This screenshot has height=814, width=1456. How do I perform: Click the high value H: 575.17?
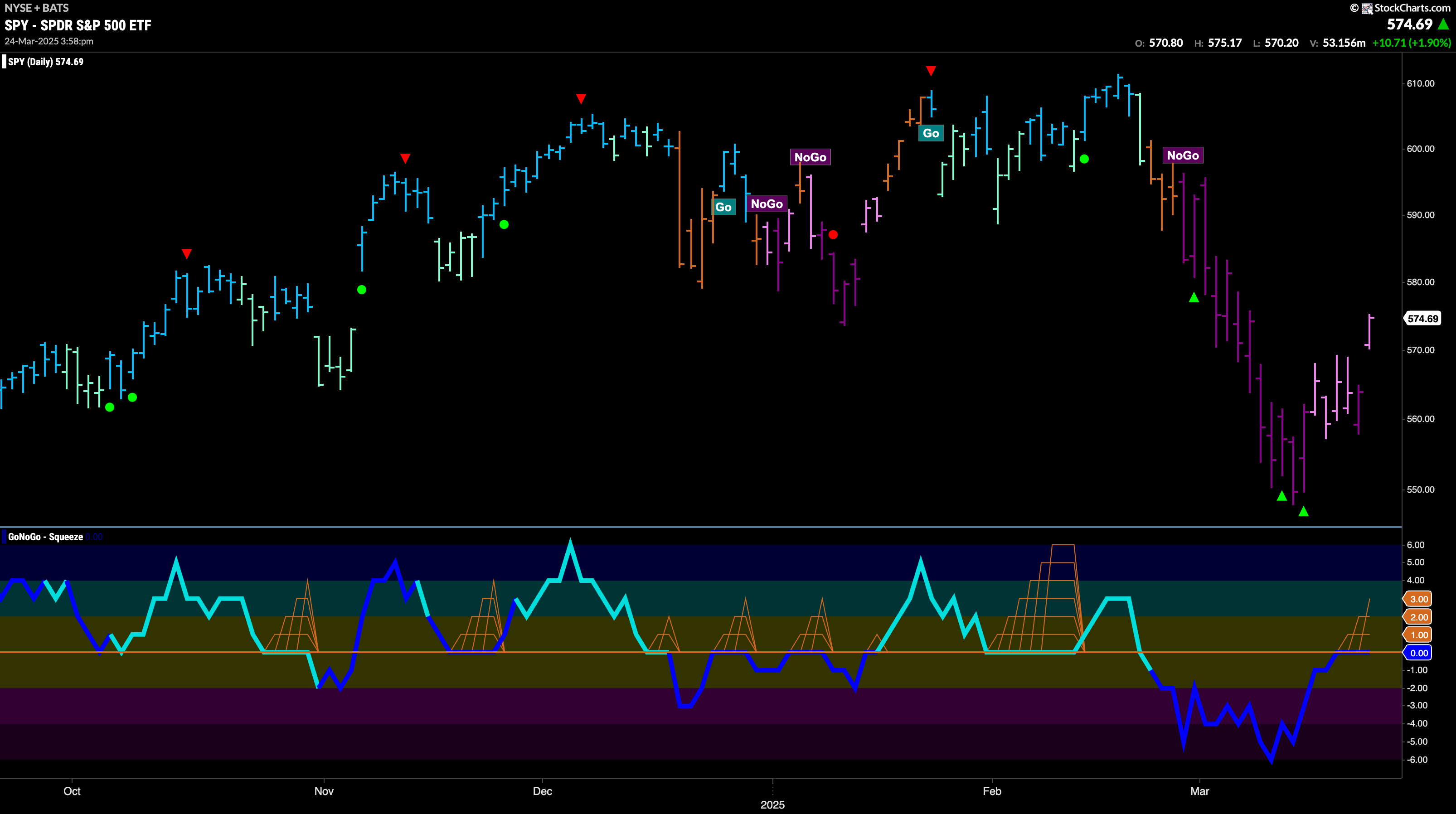[x=1218, y=43]
